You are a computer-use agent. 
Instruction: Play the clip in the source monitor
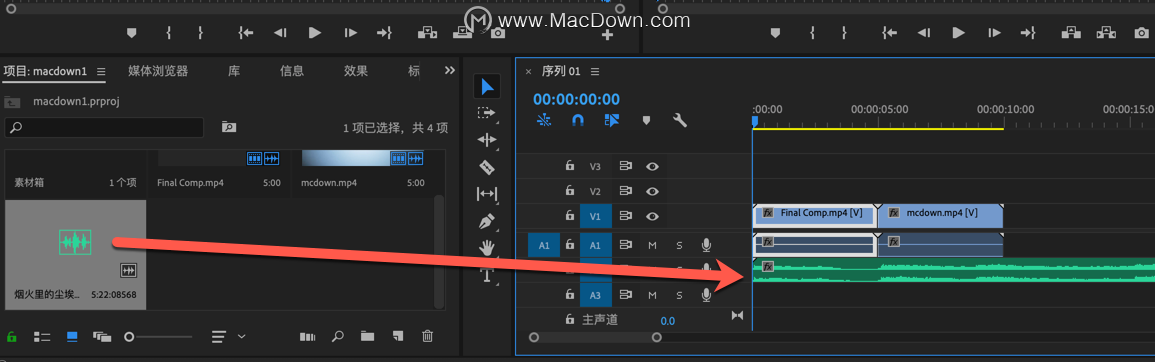[315, 32]
